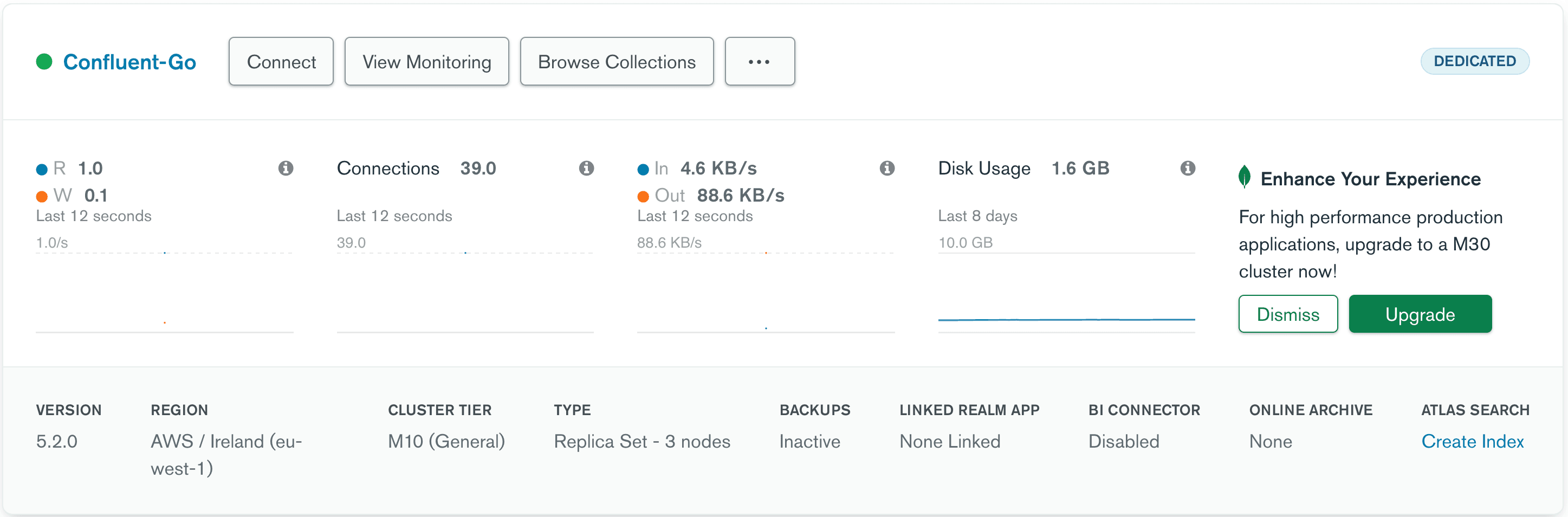
Task: Click the Disk Usage chart line
Action: coord(1066,319)
